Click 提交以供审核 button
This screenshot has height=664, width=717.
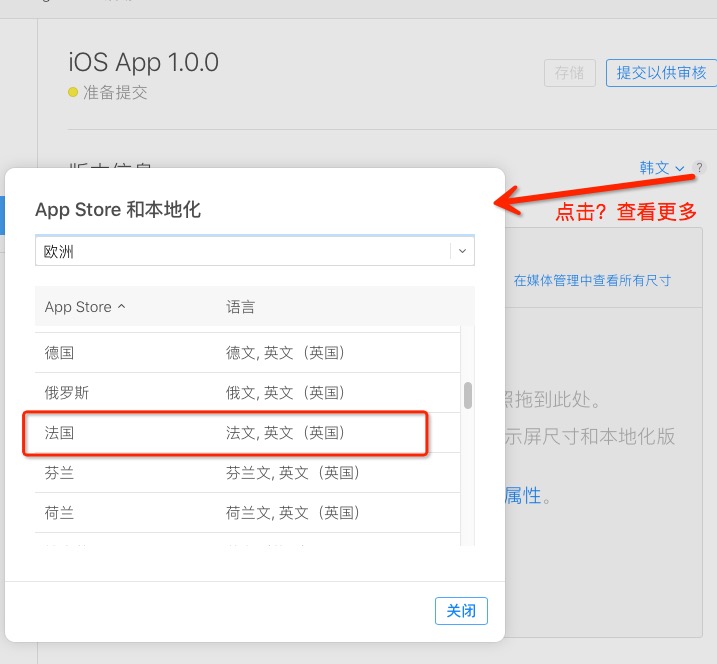[x=661, y=73]
